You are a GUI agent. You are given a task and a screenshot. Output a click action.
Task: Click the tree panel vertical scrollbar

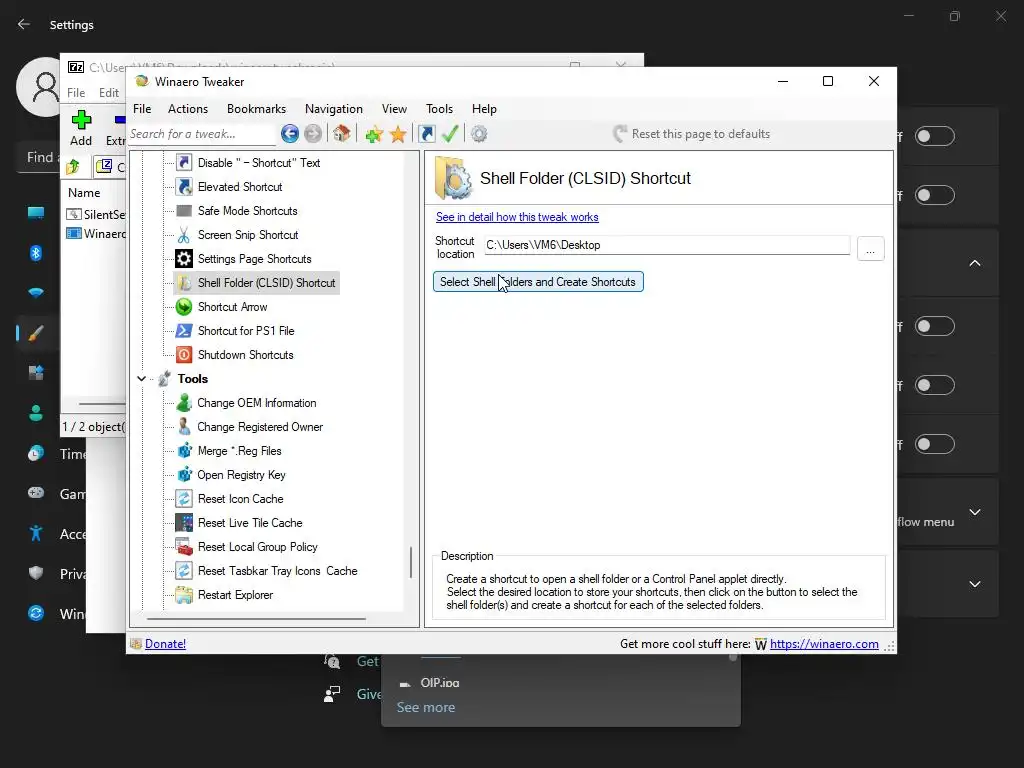point(411,562)
